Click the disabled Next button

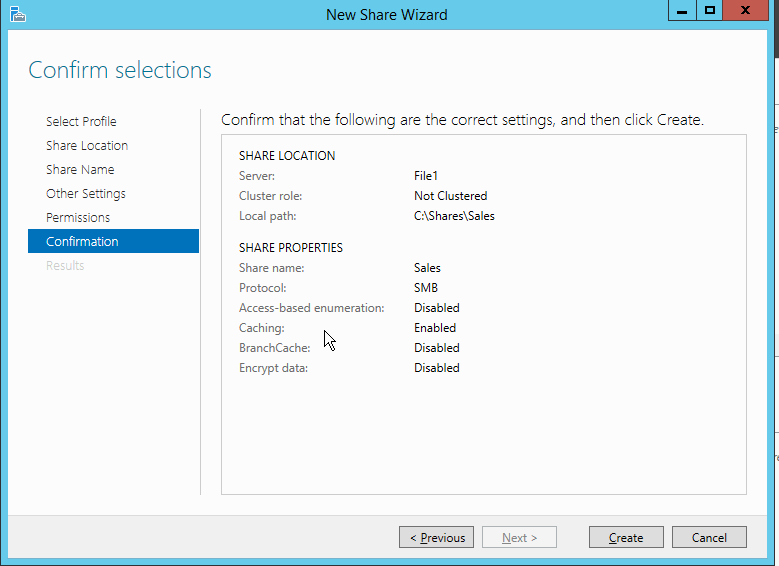tap(519, 537)
